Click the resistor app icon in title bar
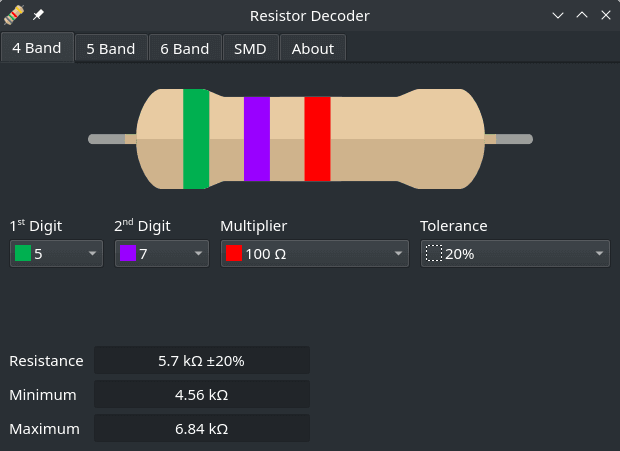Viewport: 620px width, 451px height. (x=14, y=16)
